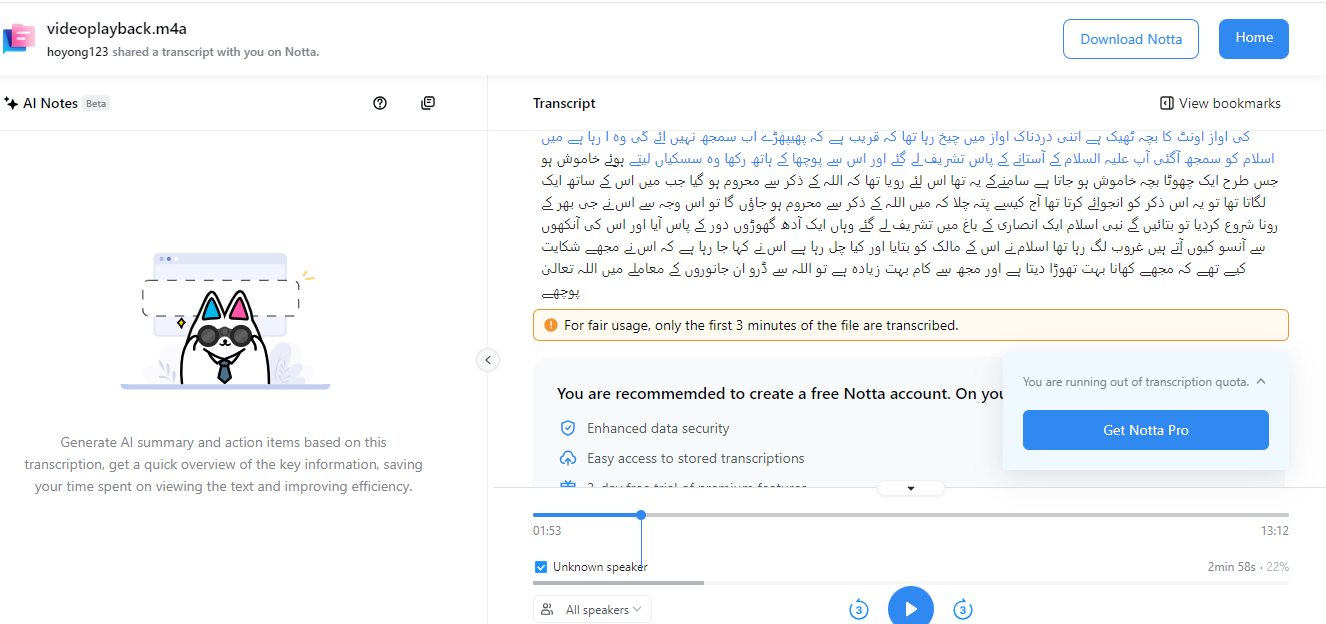Skip forward 3 seconds

pyautogui.click(x=962, y=609)
